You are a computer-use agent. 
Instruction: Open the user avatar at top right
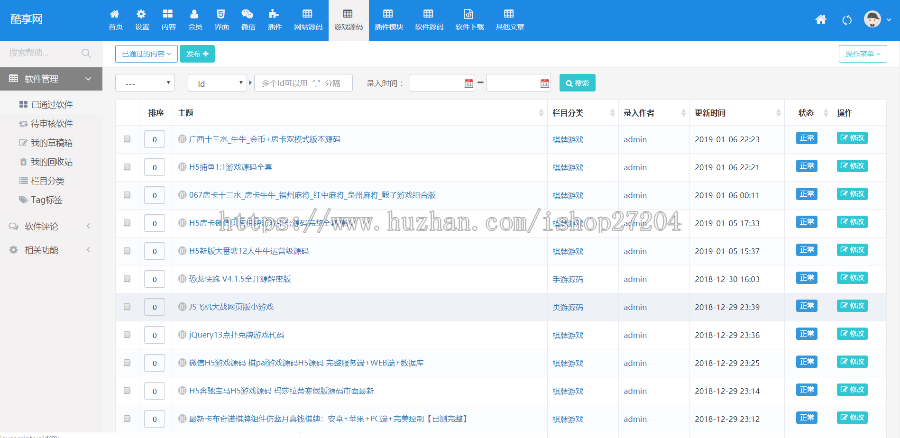point(873,19)
